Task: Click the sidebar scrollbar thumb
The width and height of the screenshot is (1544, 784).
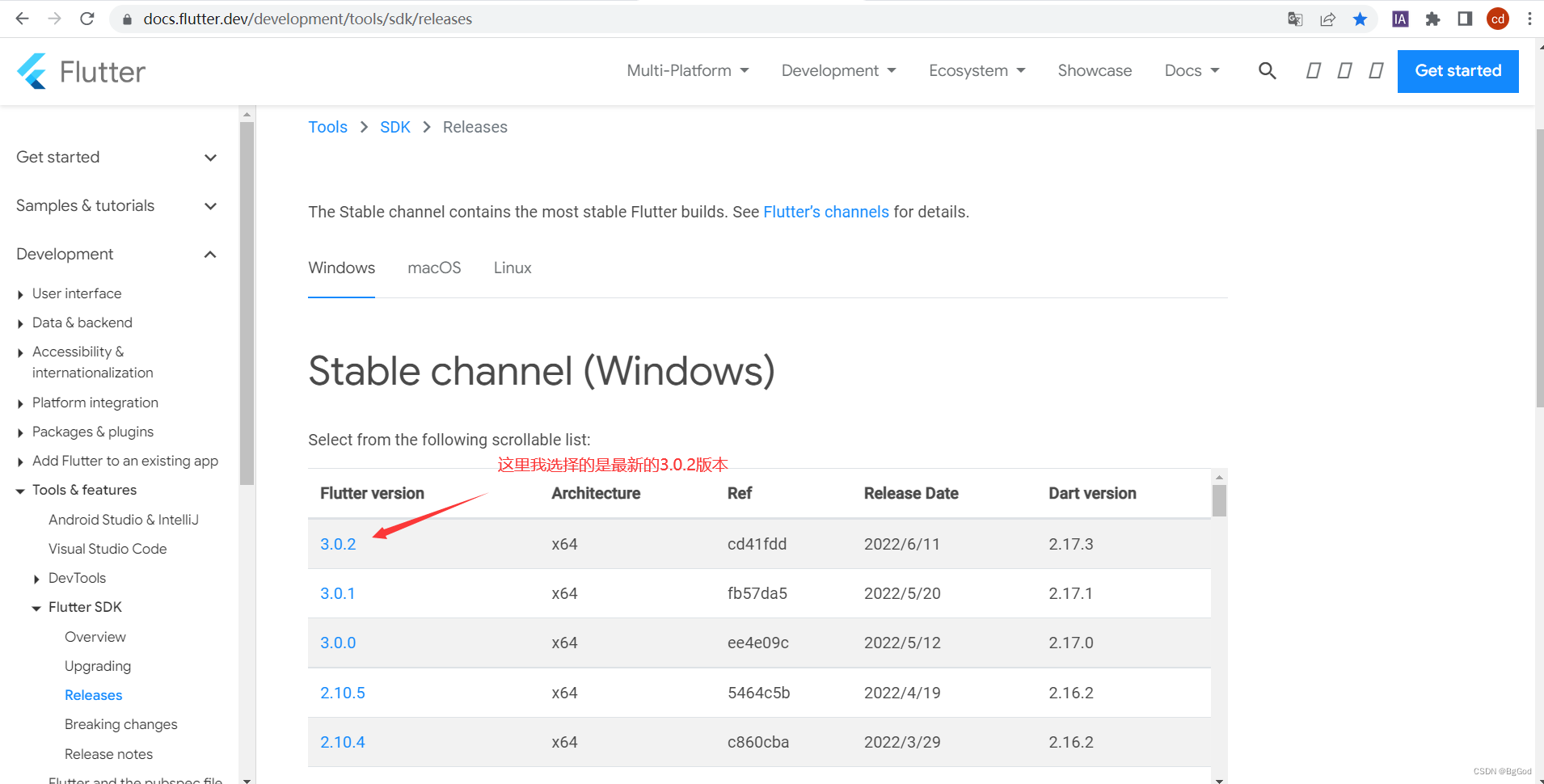Action: [x=247, y=303]
